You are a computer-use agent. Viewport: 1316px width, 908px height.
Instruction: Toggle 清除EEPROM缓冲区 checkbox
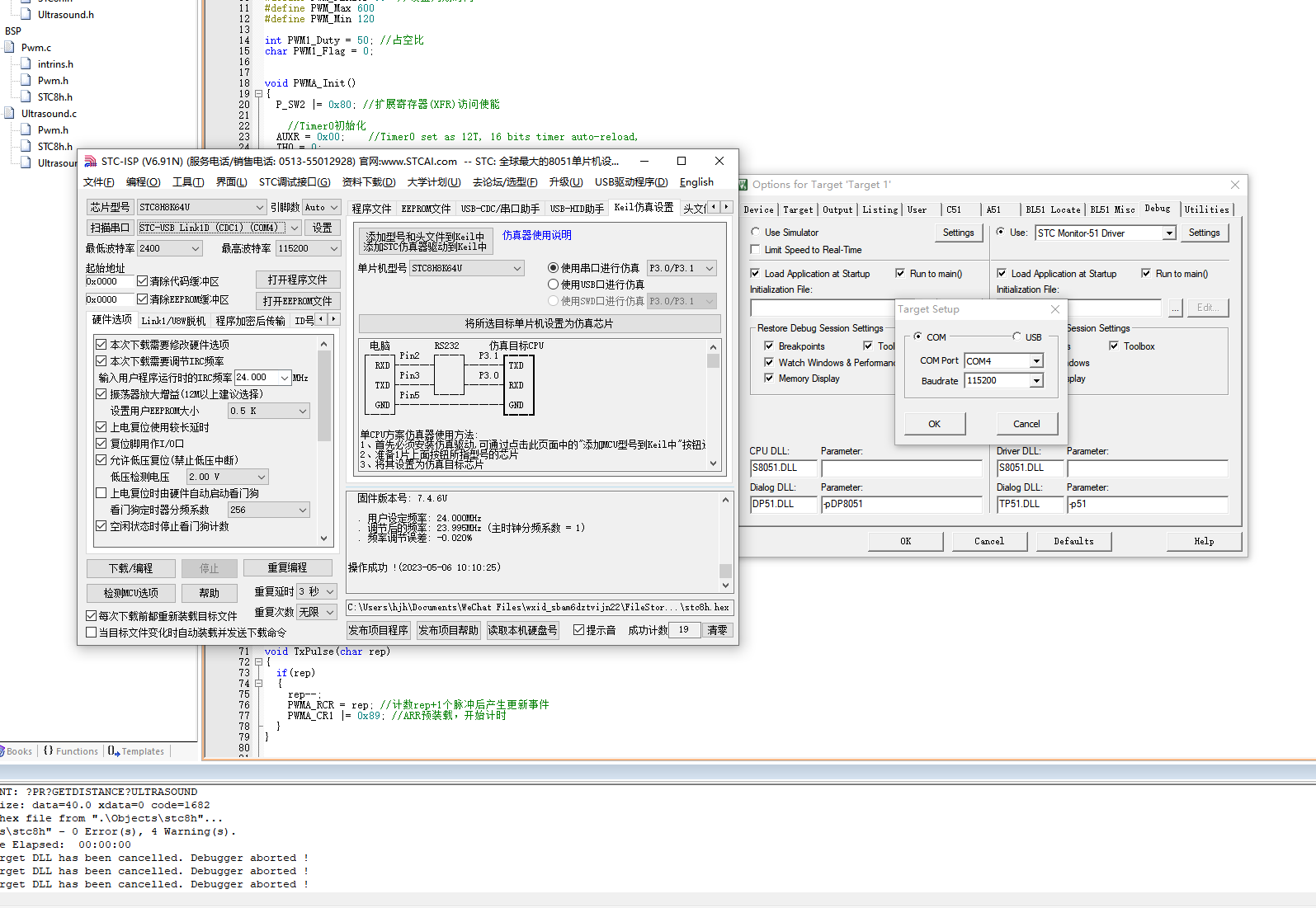tap(142, 299)
